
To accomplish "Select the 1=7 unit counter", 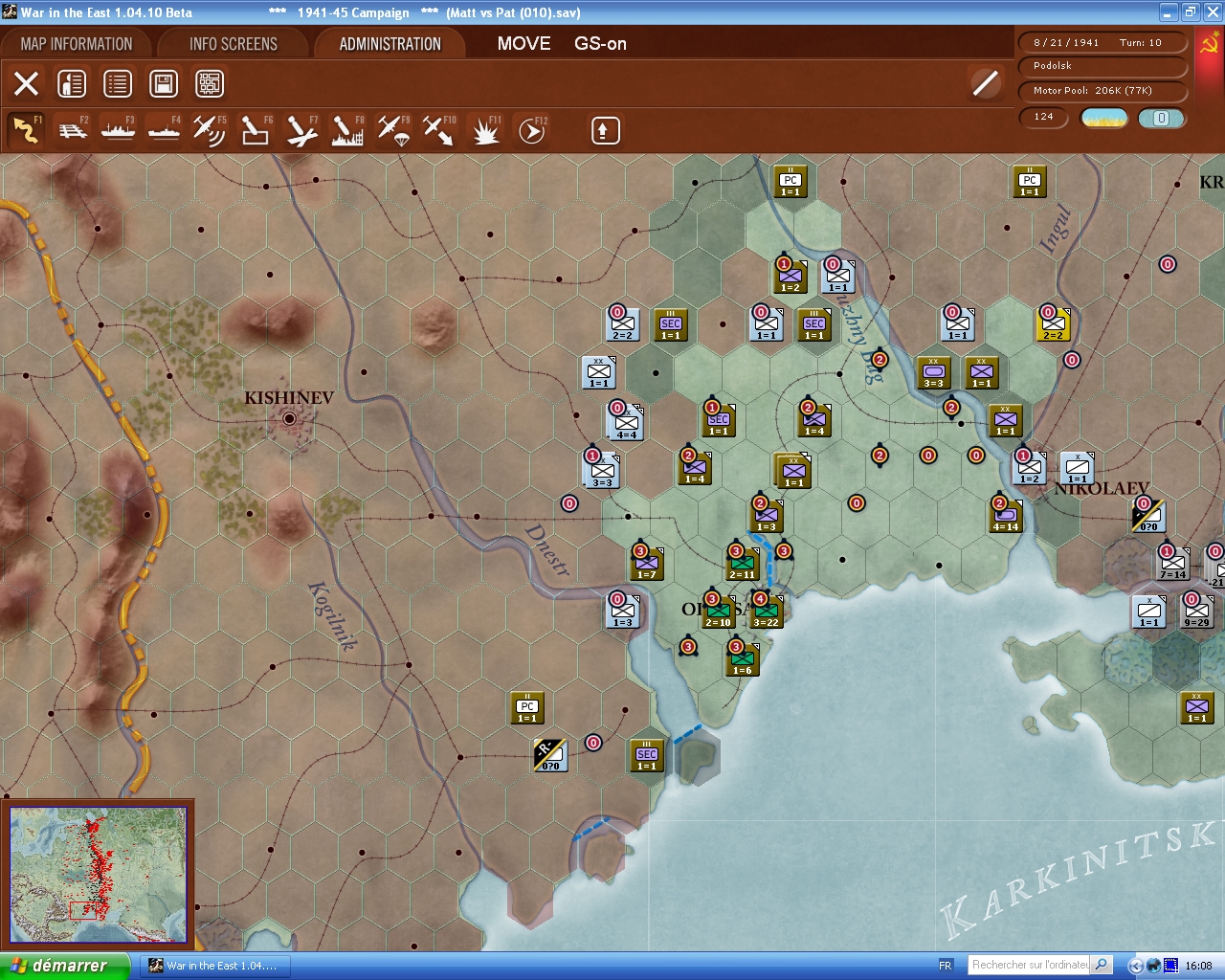I will click(648, 564).
